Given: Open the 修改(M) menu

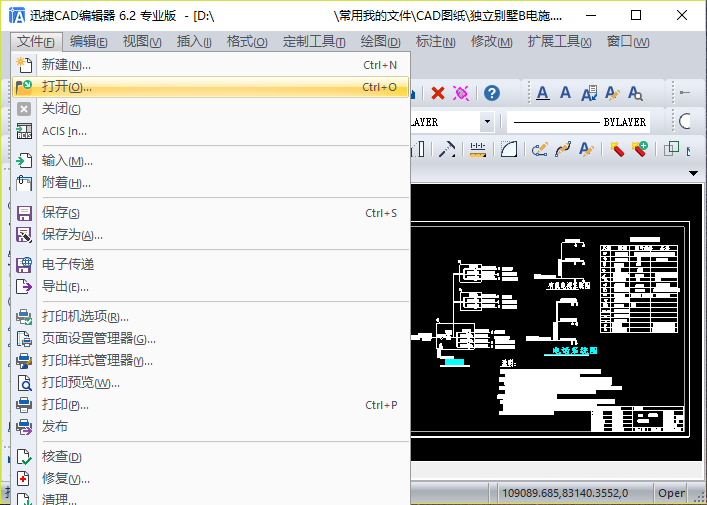Looking at the screenshot, I should (491, 41).
